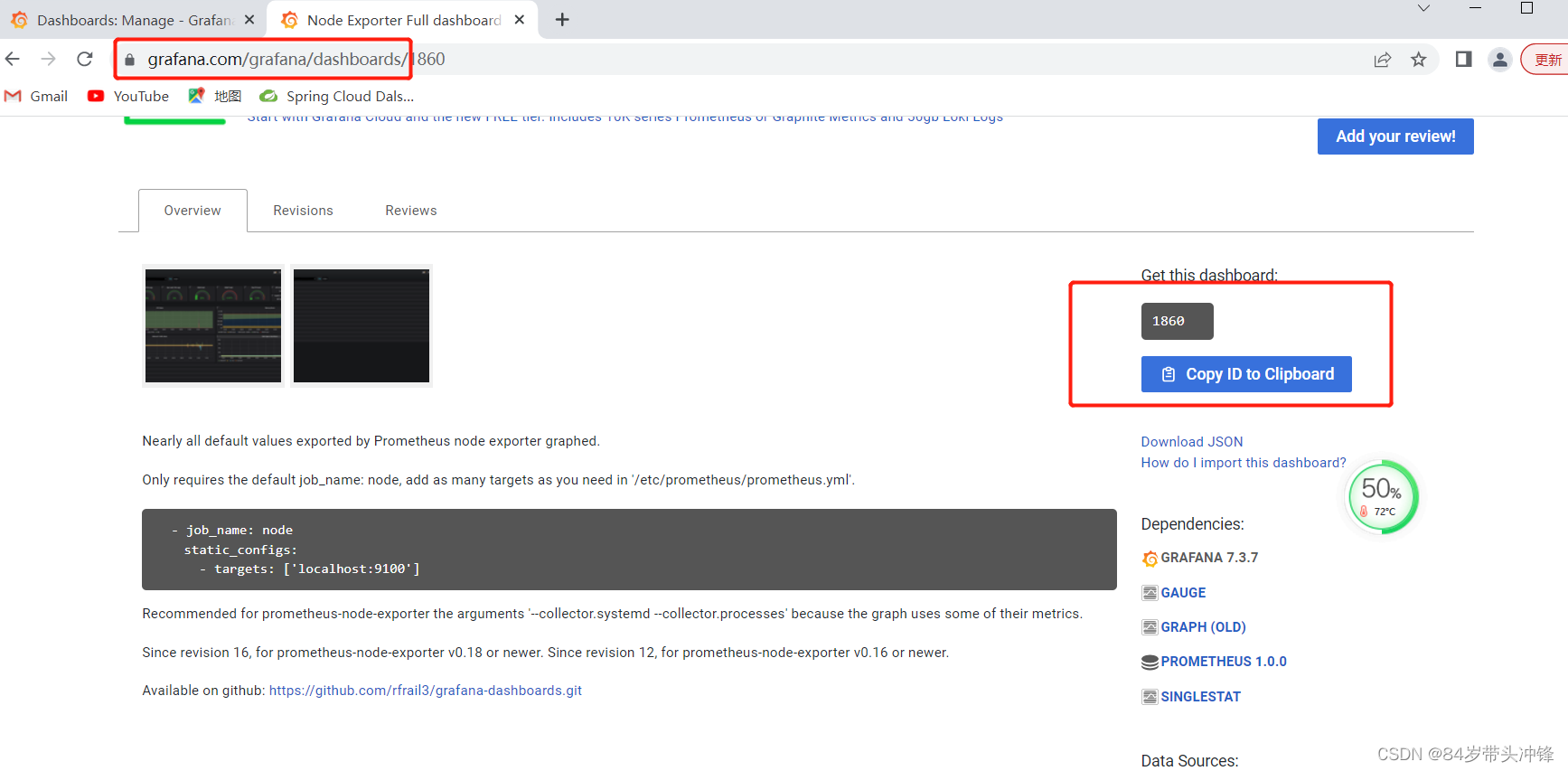
Task: Open the YouTube bookmark
Action: coord(128,96)
